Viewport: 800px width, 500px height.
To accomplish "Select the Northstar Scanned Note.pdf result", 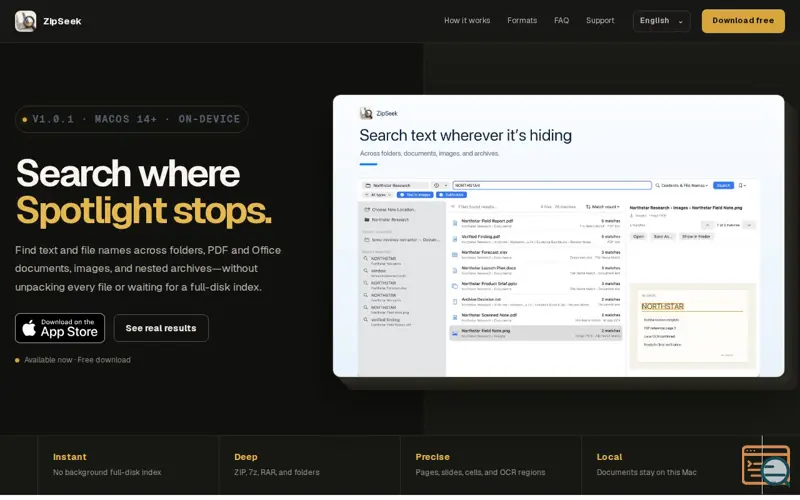I will coord(535,317).
